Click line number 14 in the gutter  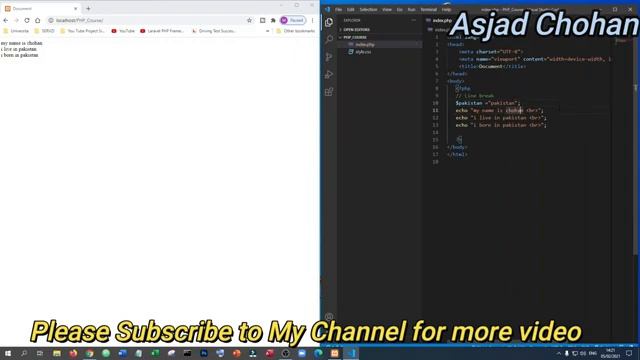pyautogui.click(x=435, y=133)
